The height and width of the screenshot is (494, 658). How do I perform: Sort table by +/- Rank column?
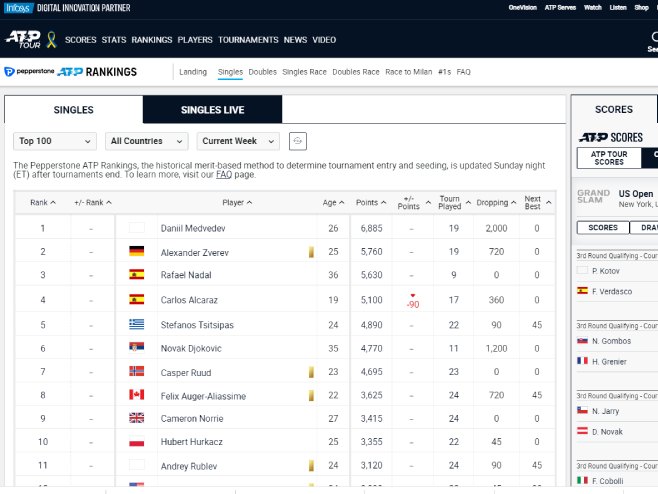93,202
